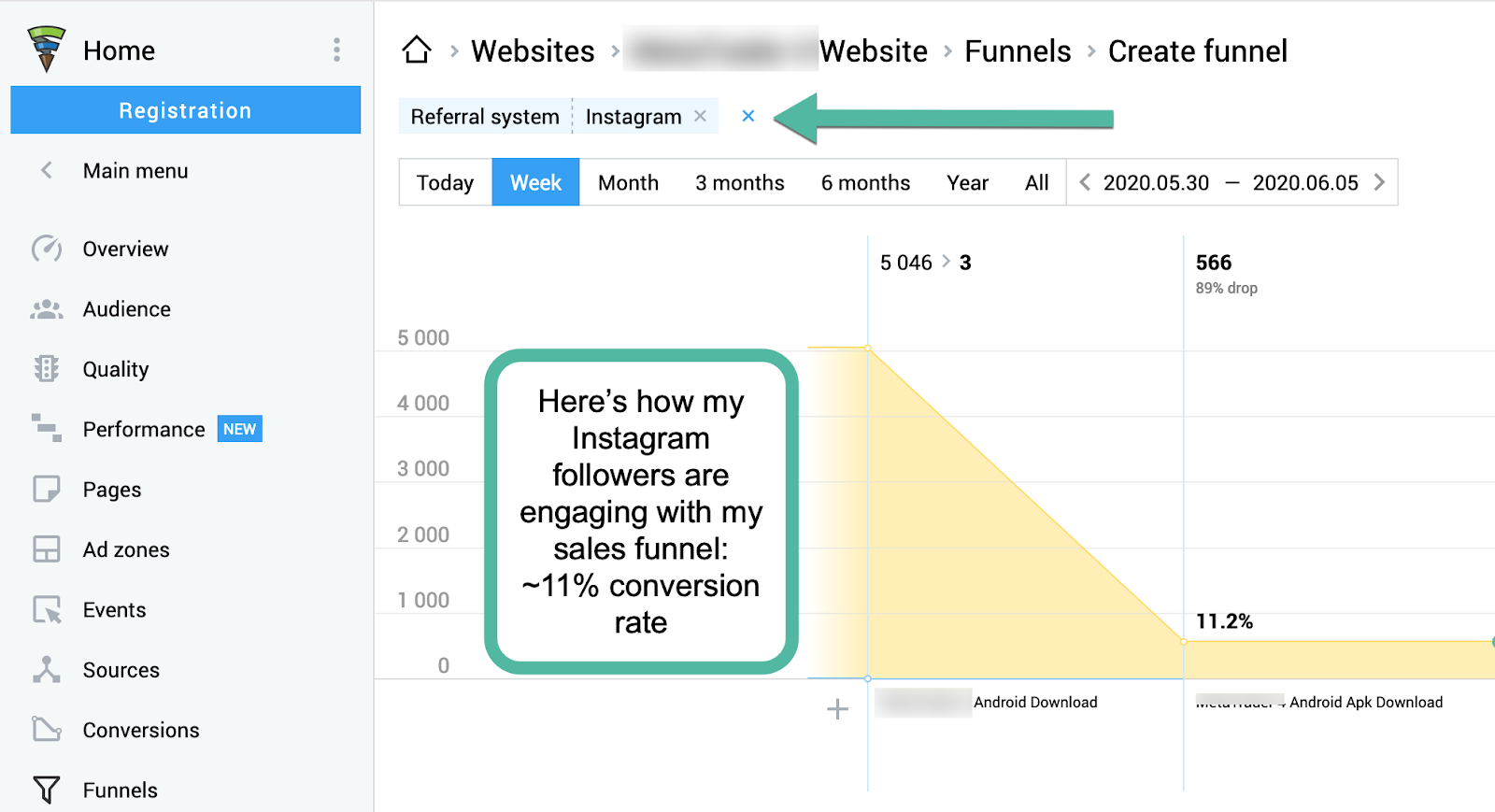Remove the Instagram filter tag
The width and height of the screenshot is (1495, 812).
[x=700, y=116]
